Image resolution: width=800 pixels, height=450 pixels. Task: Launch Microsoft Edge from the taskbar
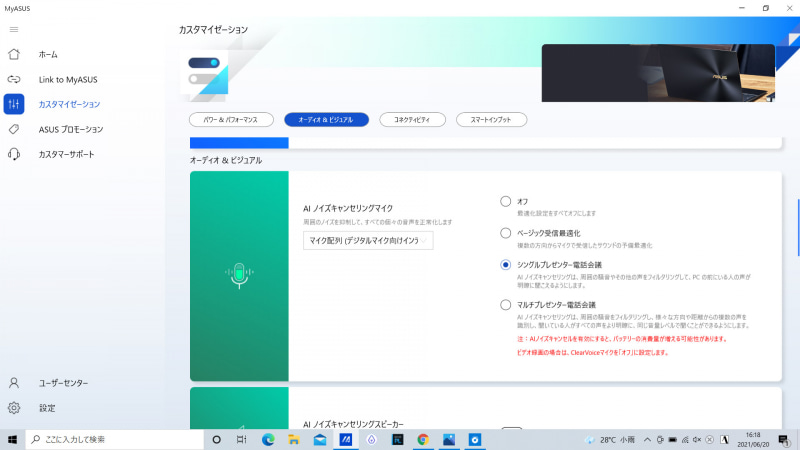click(x=268, y=439)
